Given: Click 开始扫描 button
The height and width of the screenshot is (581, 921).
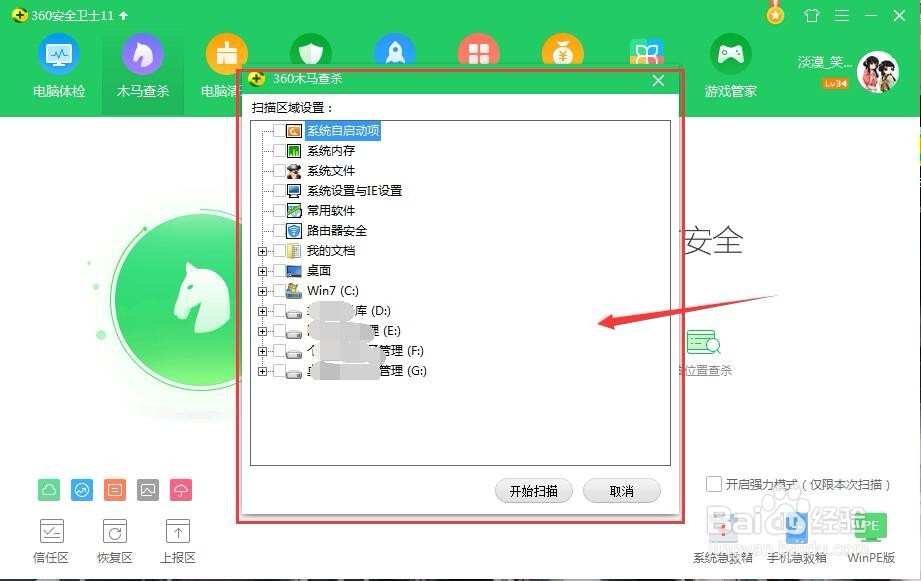Looking at the screenshot, I should pyautogui.click(x=533, y=491).
